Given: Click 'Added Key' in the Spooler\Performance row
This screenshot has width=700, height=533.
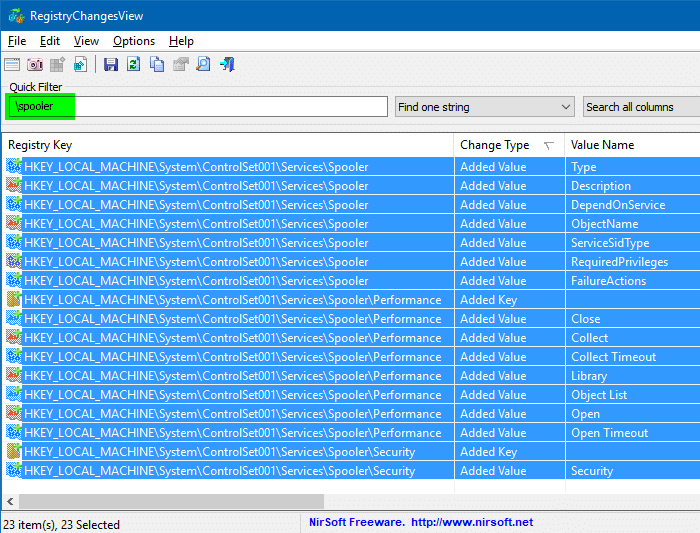Looking at the screenshot, I should coord(488,300).
